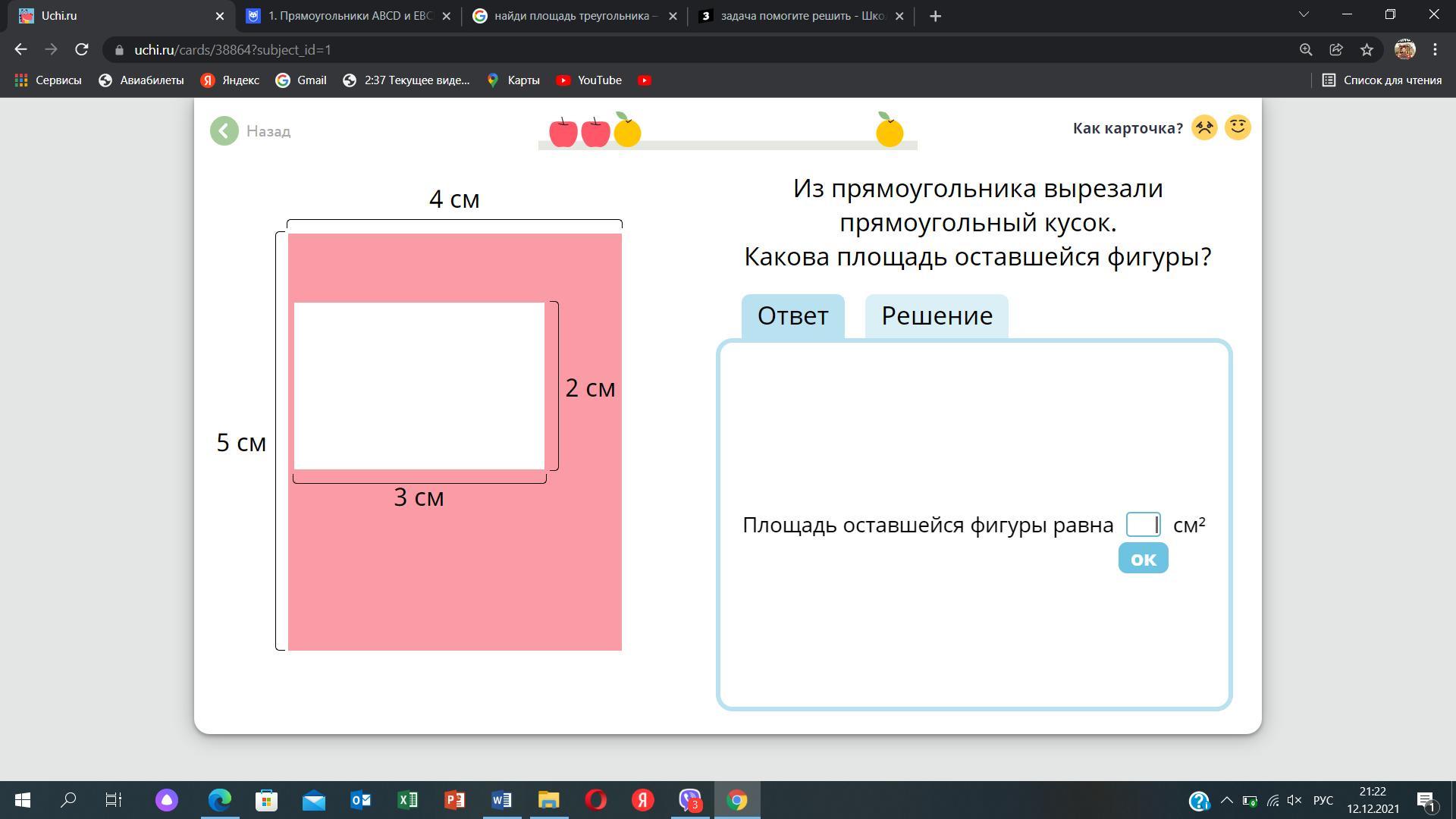Bookmark this page with star icon
The height and width of the screenshot is (819, 1456).
coord(1367,49)
